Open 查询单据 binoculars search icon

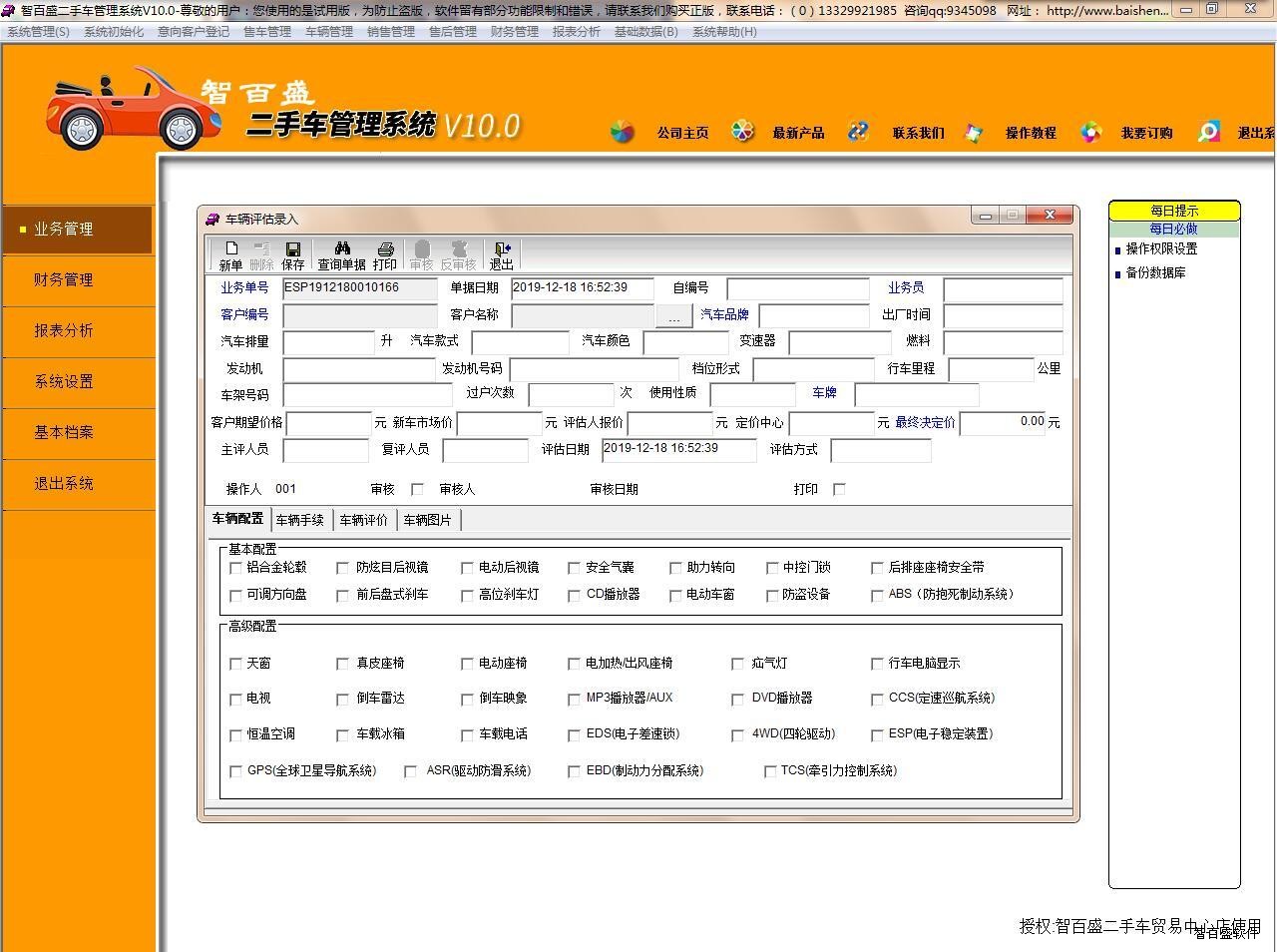click(x=341, y=248)
